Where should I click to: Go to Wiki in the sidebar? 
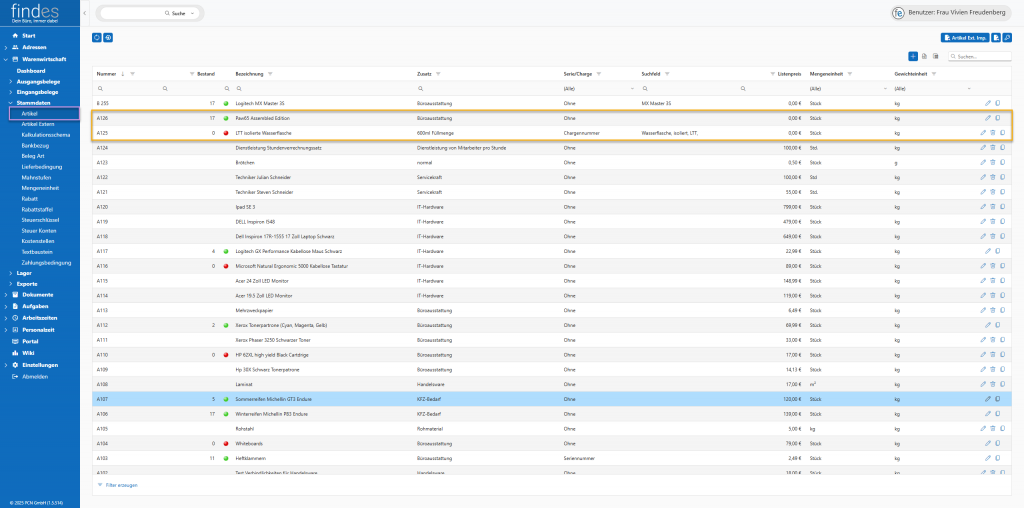pos(28,352)
